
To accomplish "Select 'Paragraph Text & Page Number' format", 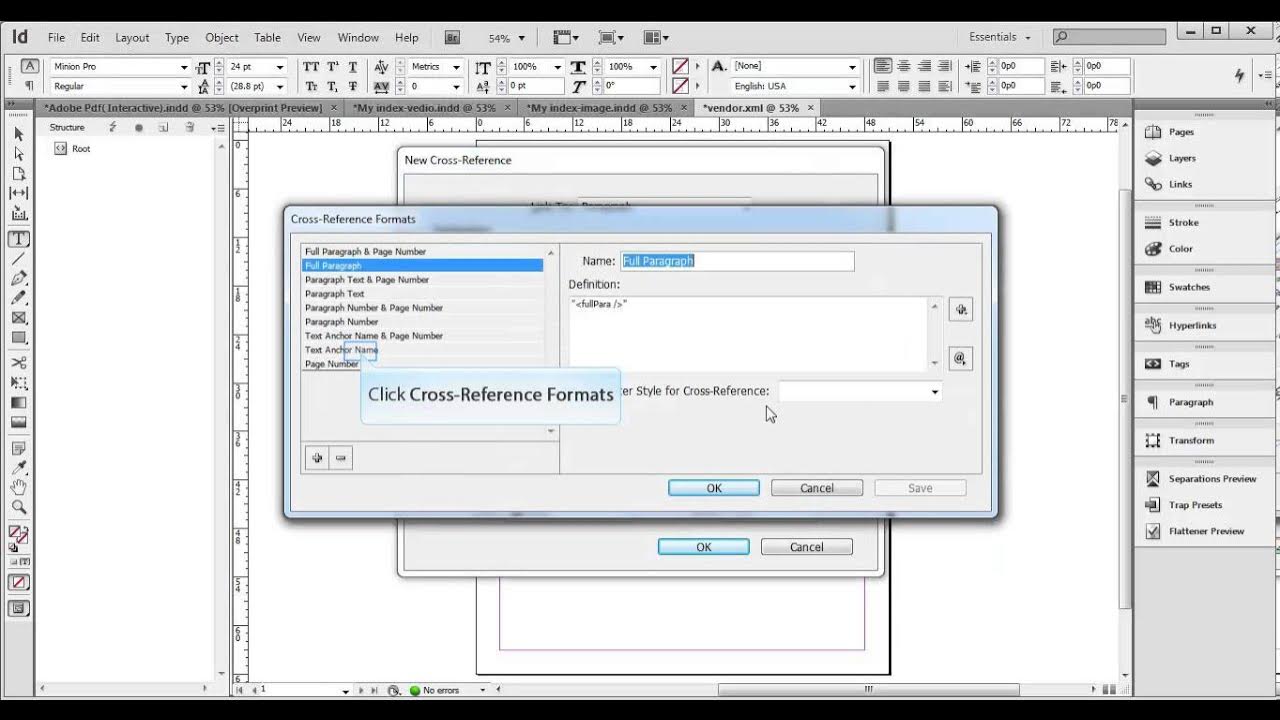I will point(423,280).
